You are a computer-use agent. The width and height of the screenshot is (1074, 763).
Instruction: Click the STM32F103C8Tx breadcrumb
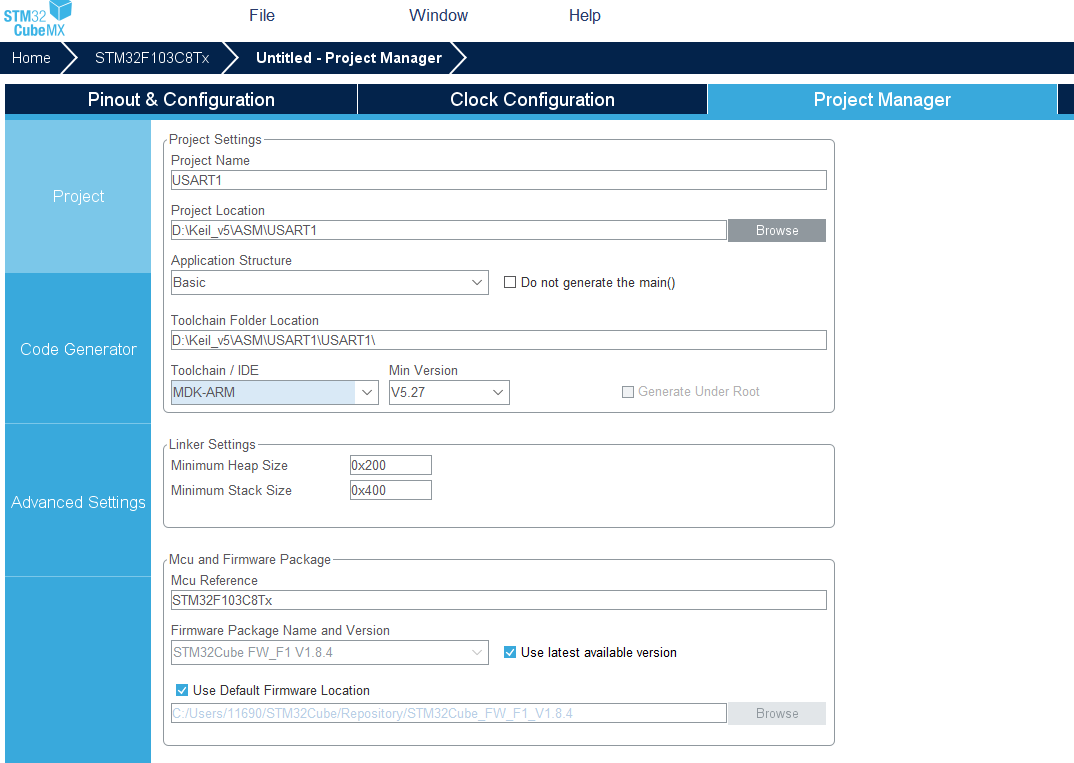[151, 58]
